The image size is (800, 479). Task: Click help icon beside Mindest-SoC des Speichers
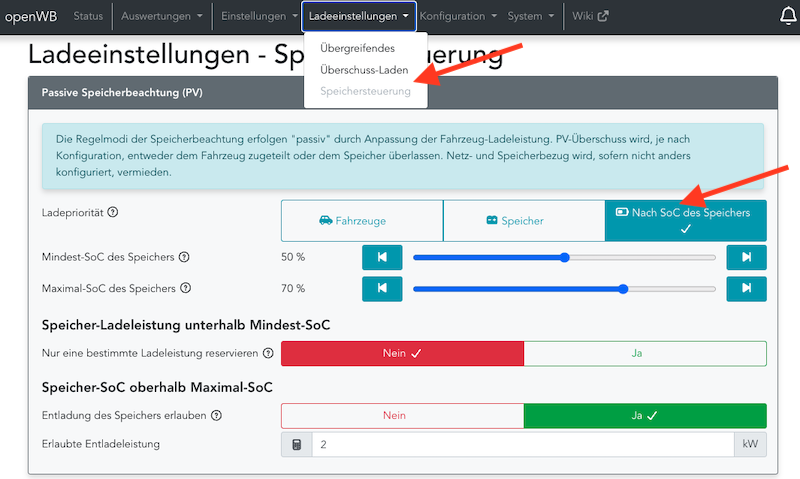(x=184, y=257)
